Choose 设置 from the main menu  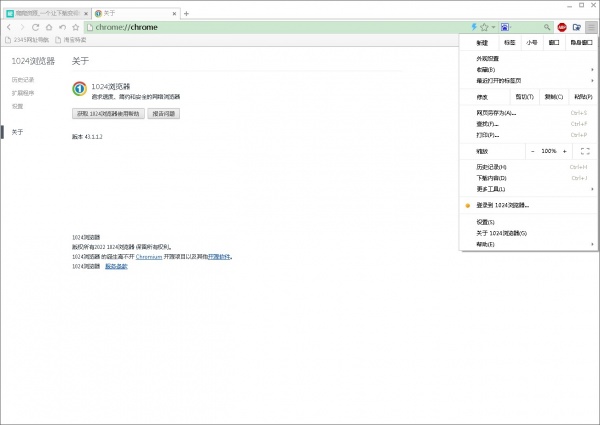(x=486, y=221)
